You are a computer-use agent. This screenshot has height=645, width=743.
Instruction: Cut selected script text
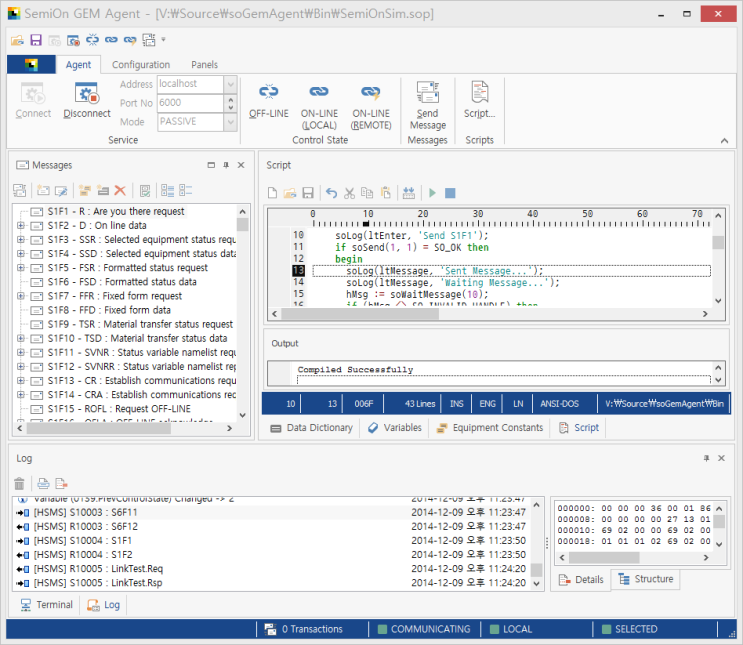pyautogui.click(x=349, y=193)
